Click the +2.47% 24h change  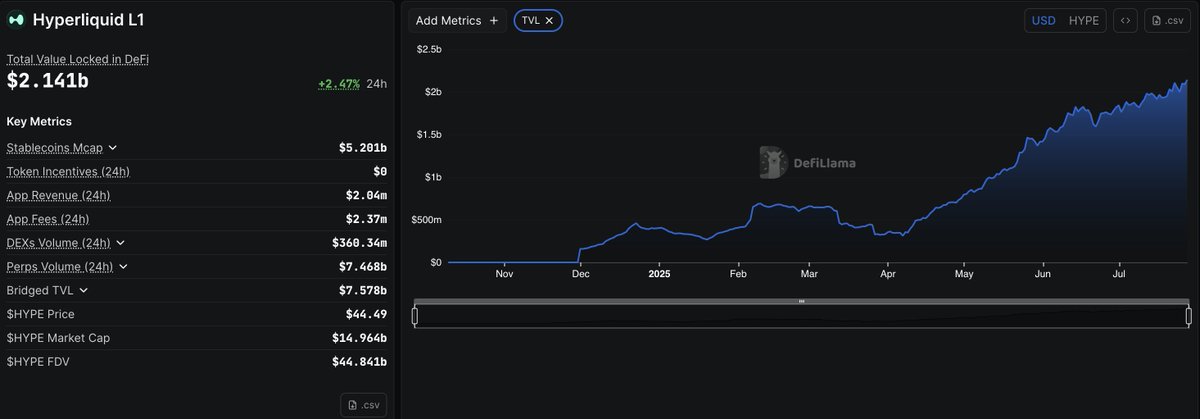(339, 84)
